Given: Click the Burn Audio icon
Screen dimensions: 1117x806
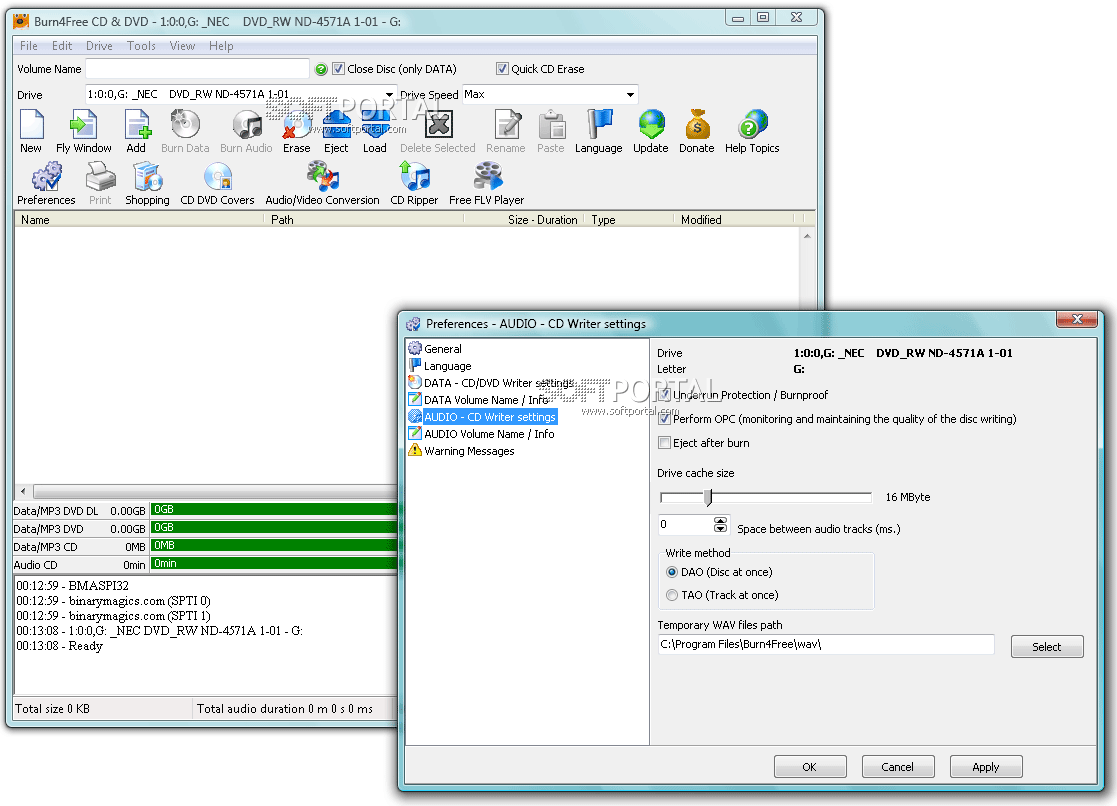Looking at the screenshot, I should click(246, 125).
